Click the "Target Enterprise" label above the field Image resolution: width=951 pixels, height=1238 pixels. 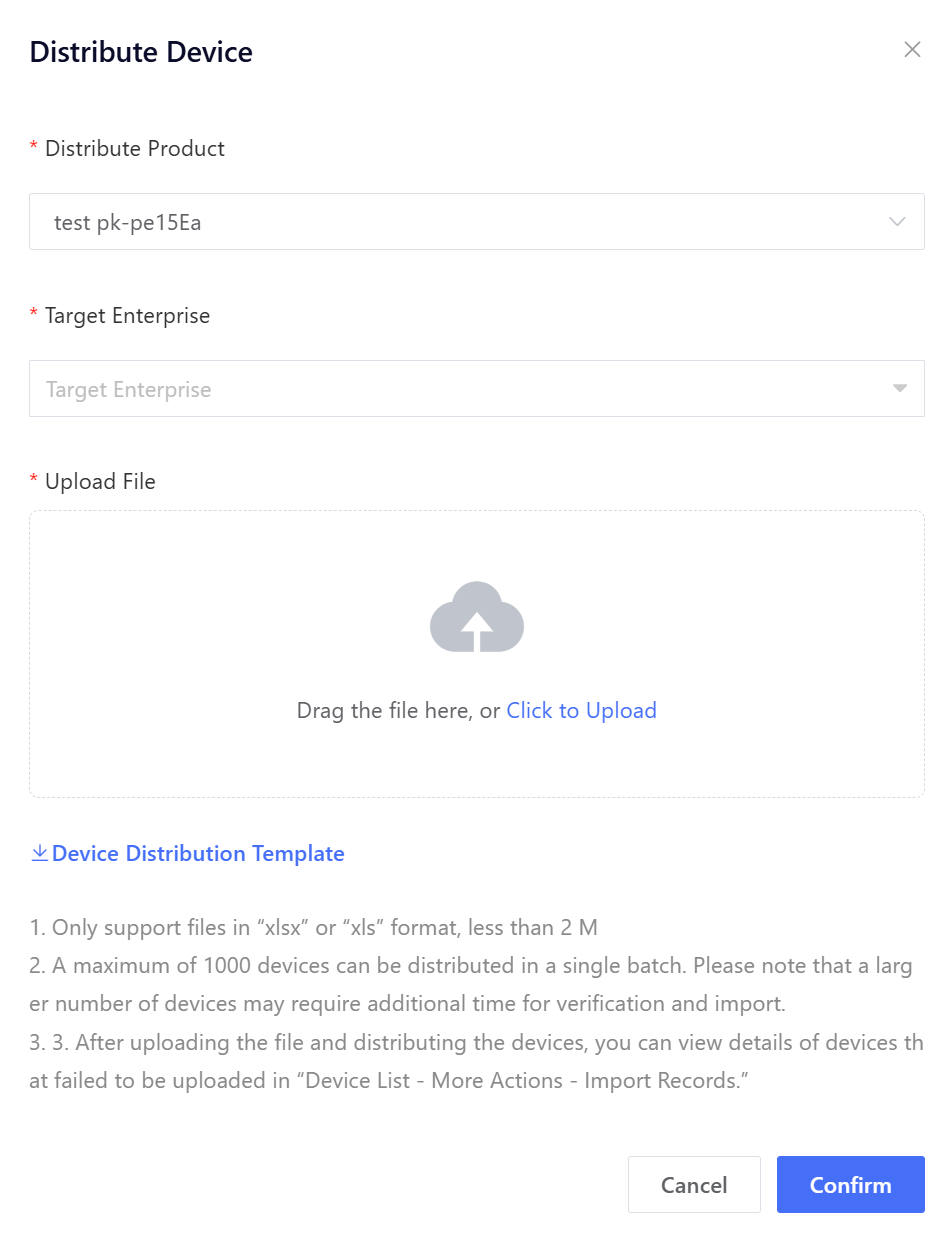[x=127, y=316]
